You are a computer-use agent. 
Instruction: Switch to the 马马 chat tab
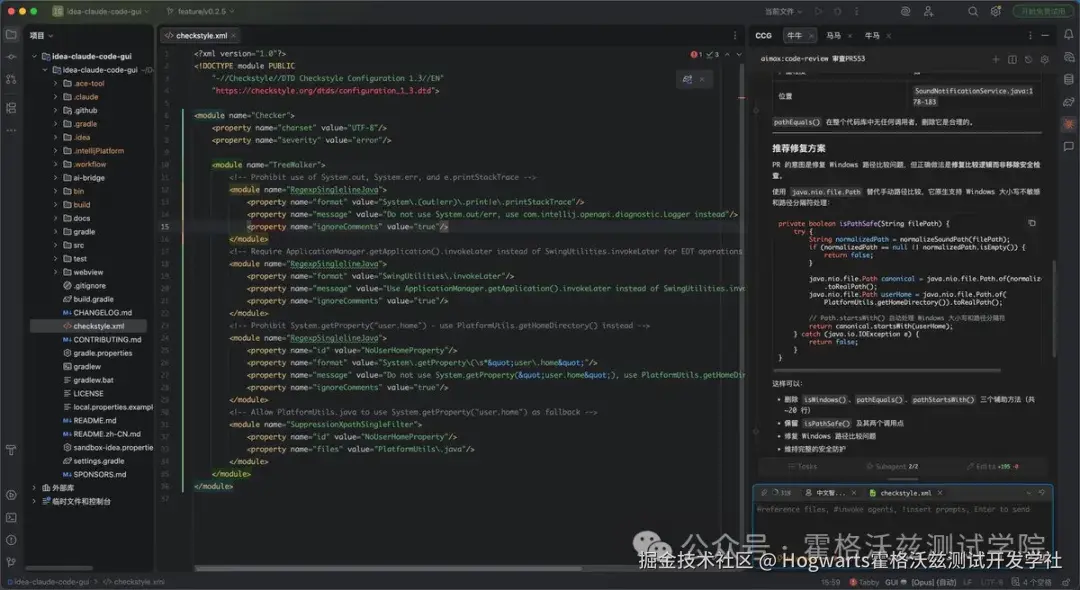833,35
